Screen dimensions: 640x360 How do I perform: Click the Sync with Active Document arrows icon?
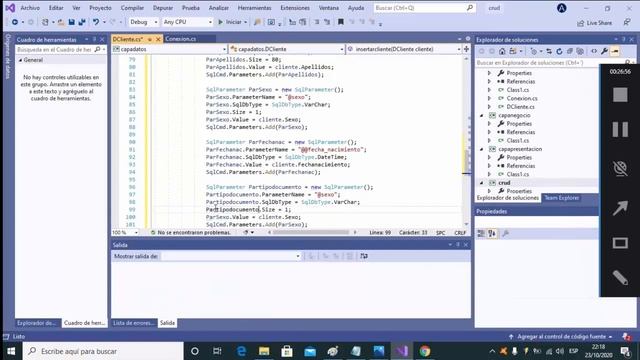[x=549, y=51]
